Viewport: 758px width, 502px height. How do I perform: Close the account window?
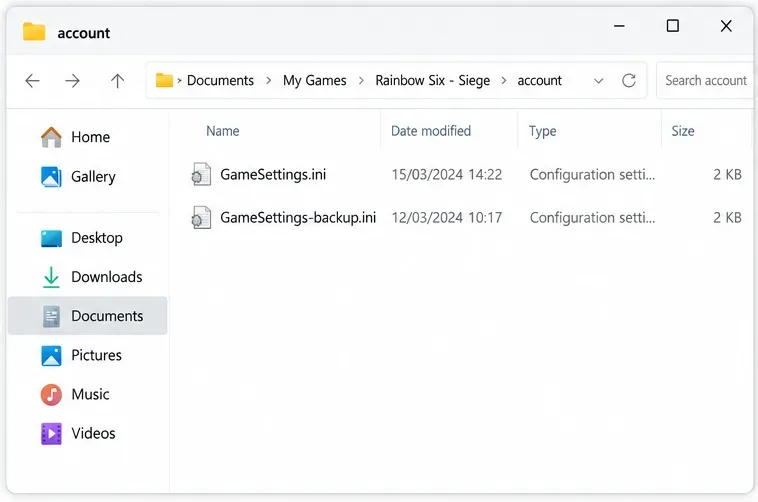tap(726, 26)
